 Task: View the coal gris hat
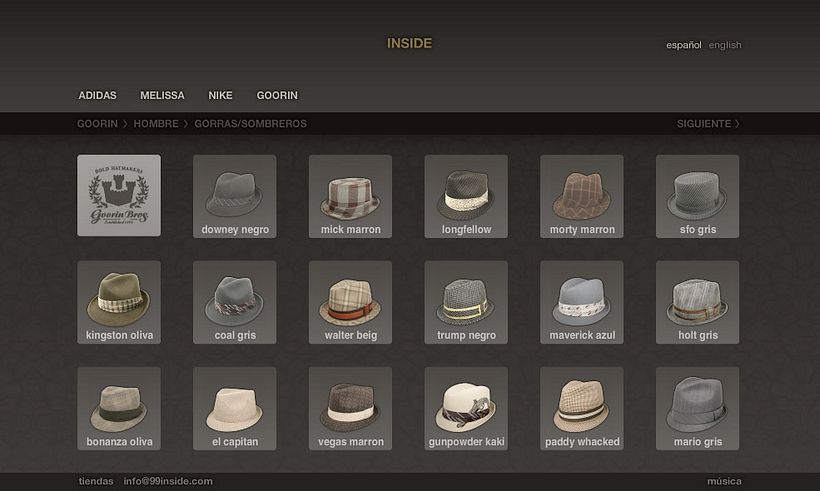235,302
